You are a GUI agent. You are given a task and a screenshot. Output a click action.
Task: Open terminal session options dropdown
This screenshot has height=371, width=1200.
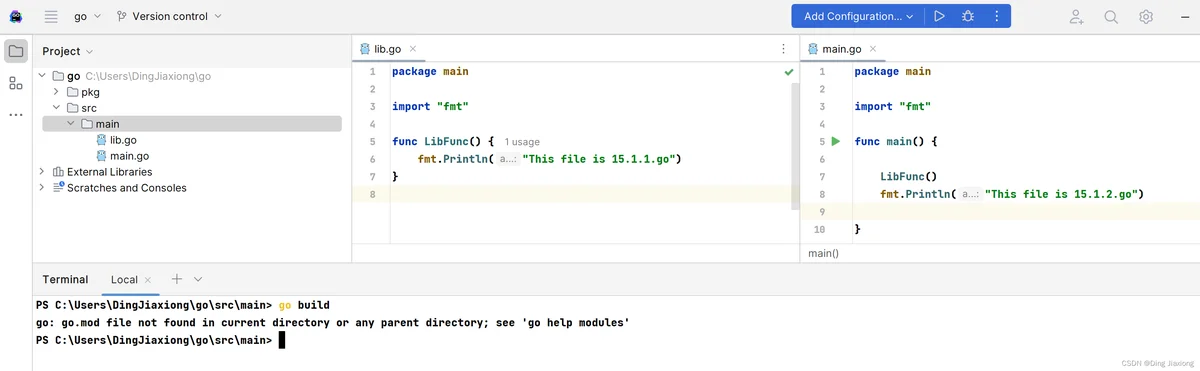198,280
